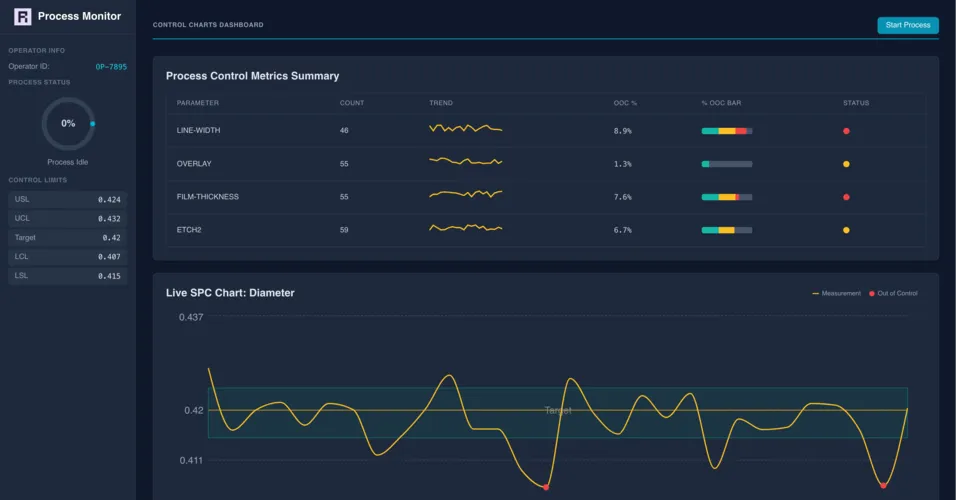Screen dimensions: 956x500
Task: Click the UCL value 0.432
Action: point(109,218)
